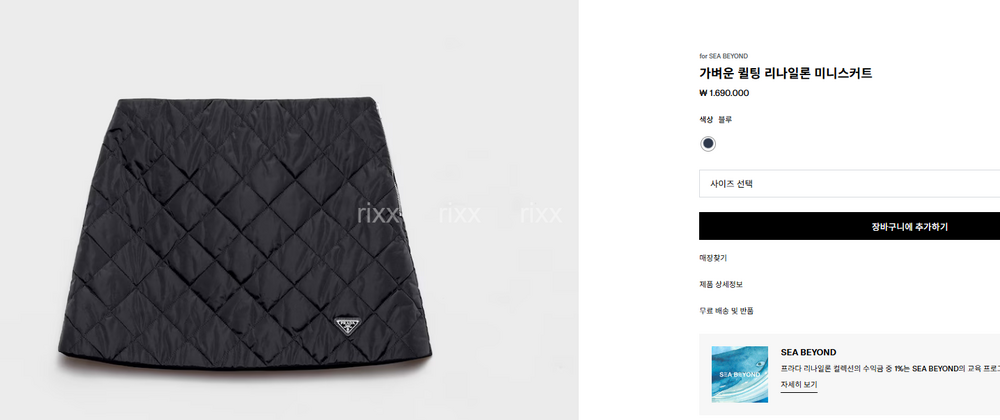Click the 블루 color name text
Screen dimensions: 1000x420
coord(725,119)
